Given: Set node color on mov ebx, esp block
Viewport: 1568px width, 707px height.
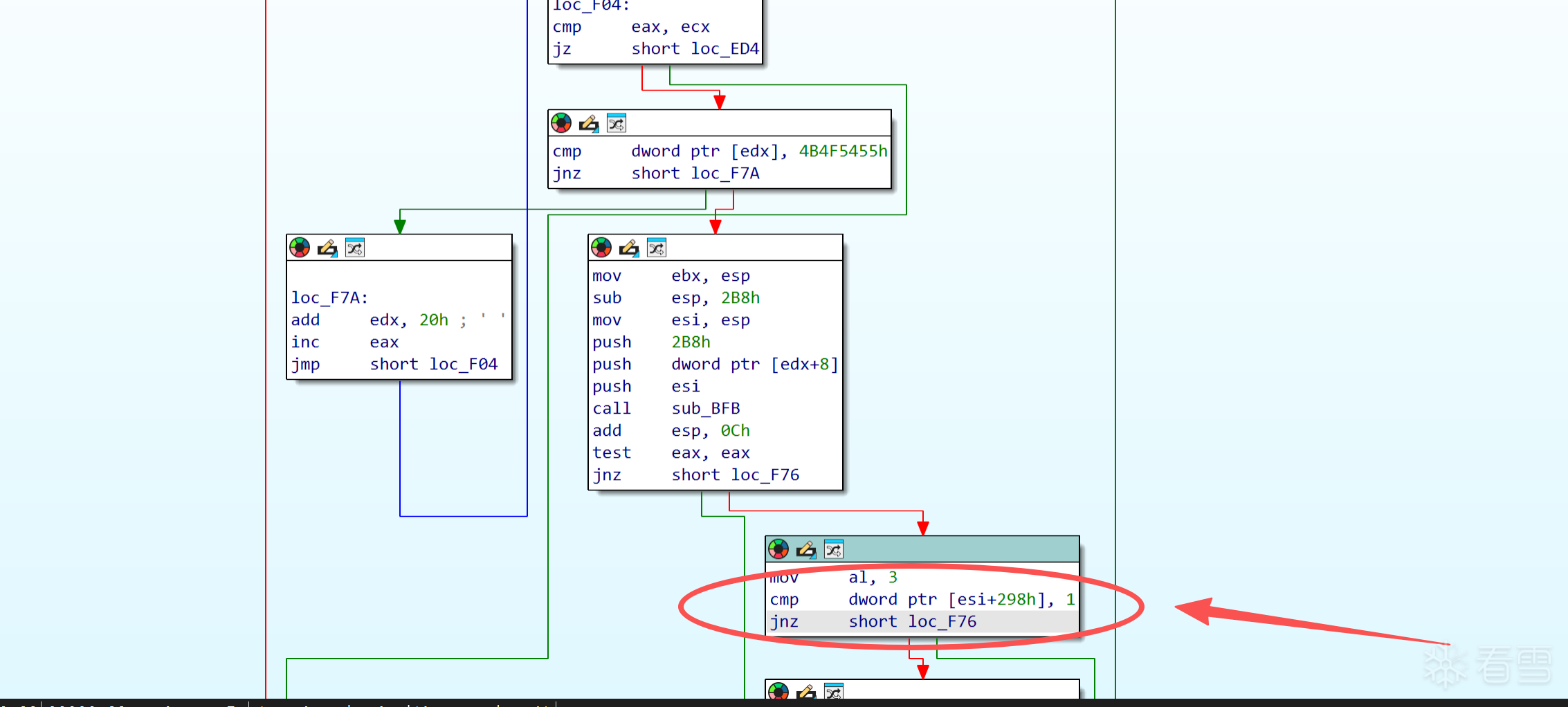Looking at the screenshot, I should (601, 248).
